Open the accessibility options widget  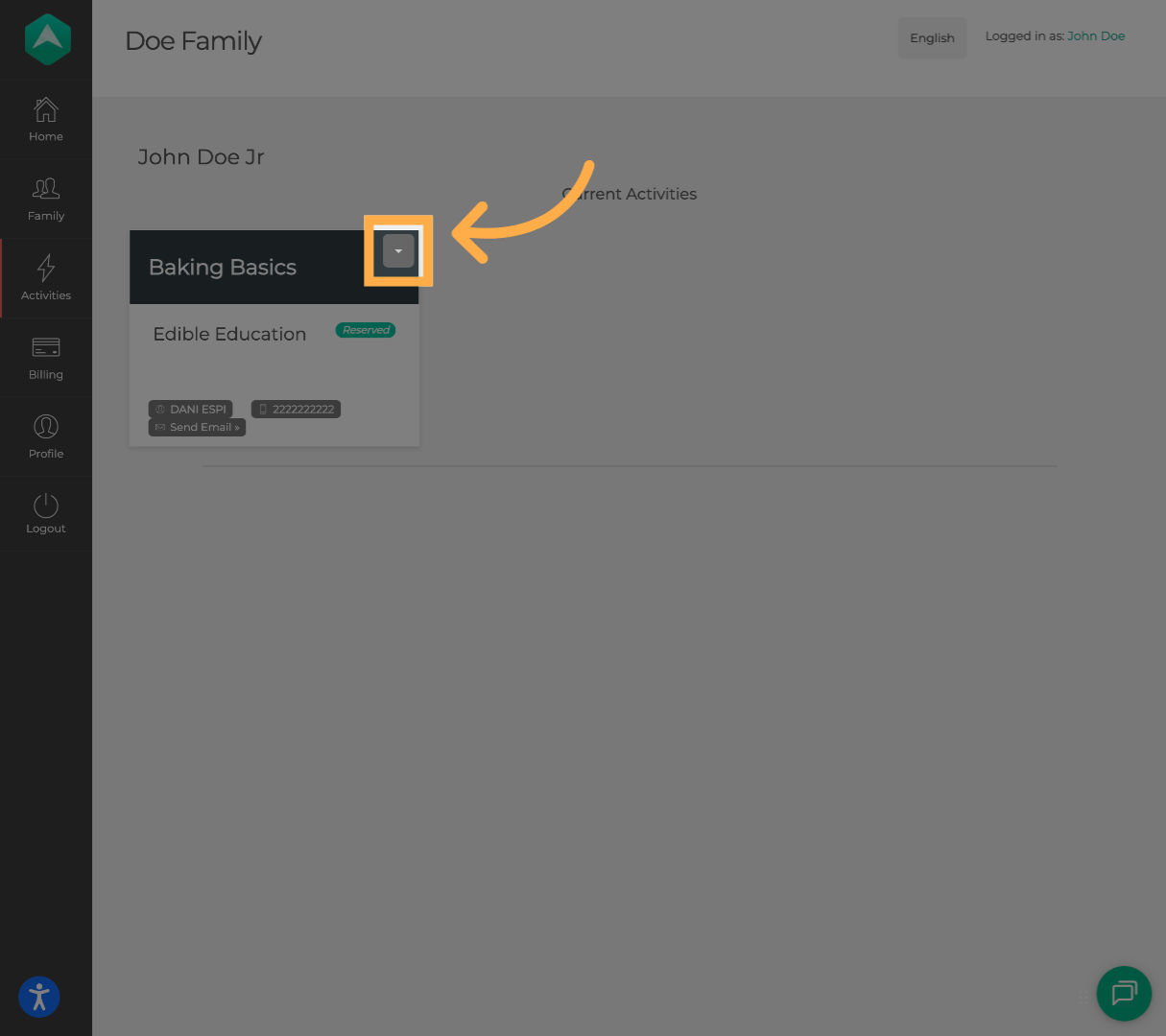[39, 996]
